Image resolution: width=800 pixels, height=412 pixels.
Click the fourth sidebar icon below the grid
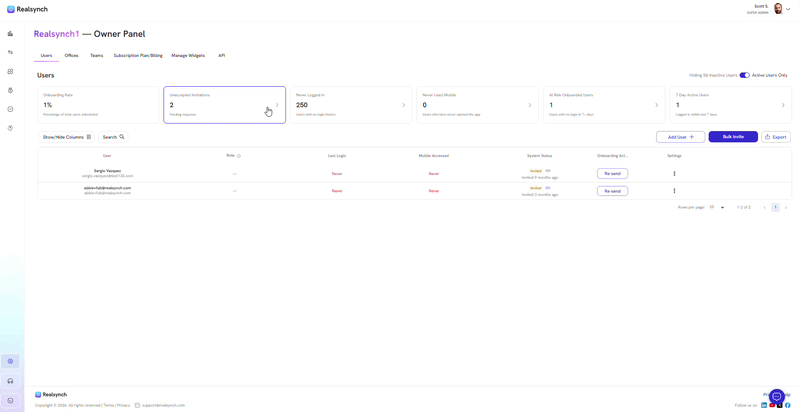point(10,90)
